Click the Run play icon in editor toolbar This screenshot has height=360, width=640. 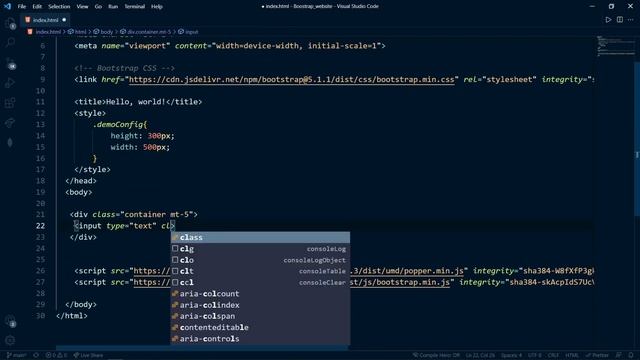point(608,20)
